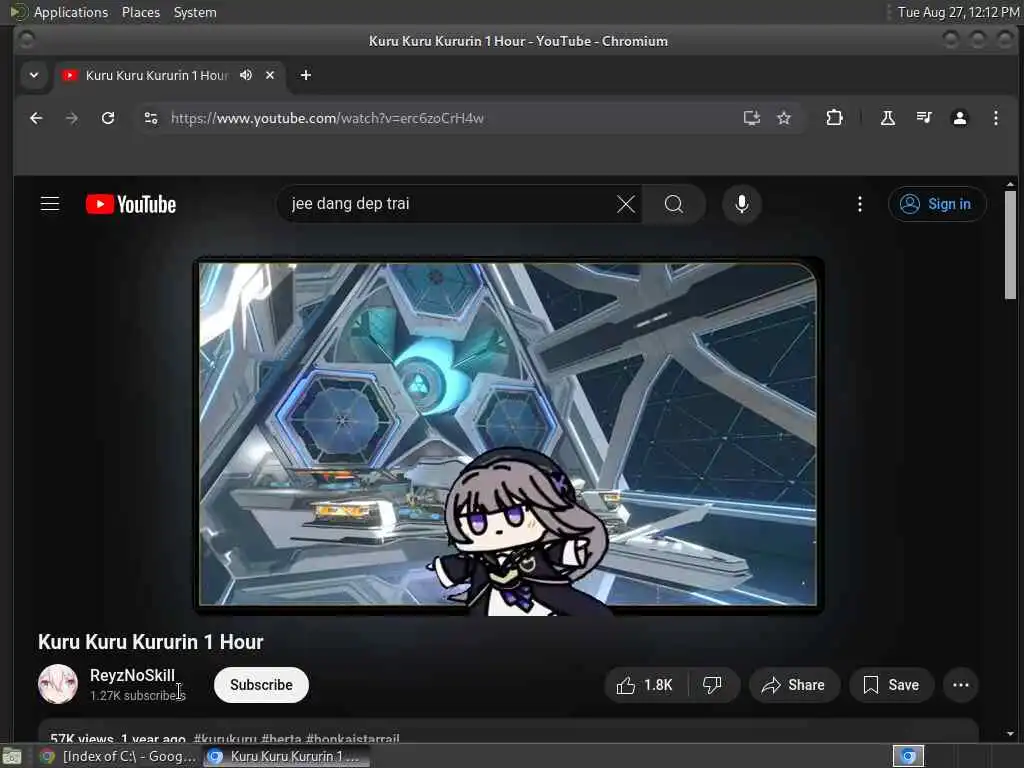Open YouTube hamburger guide menu
Viewport: 1024px width, 768px height.
click(x=50, y=204)
